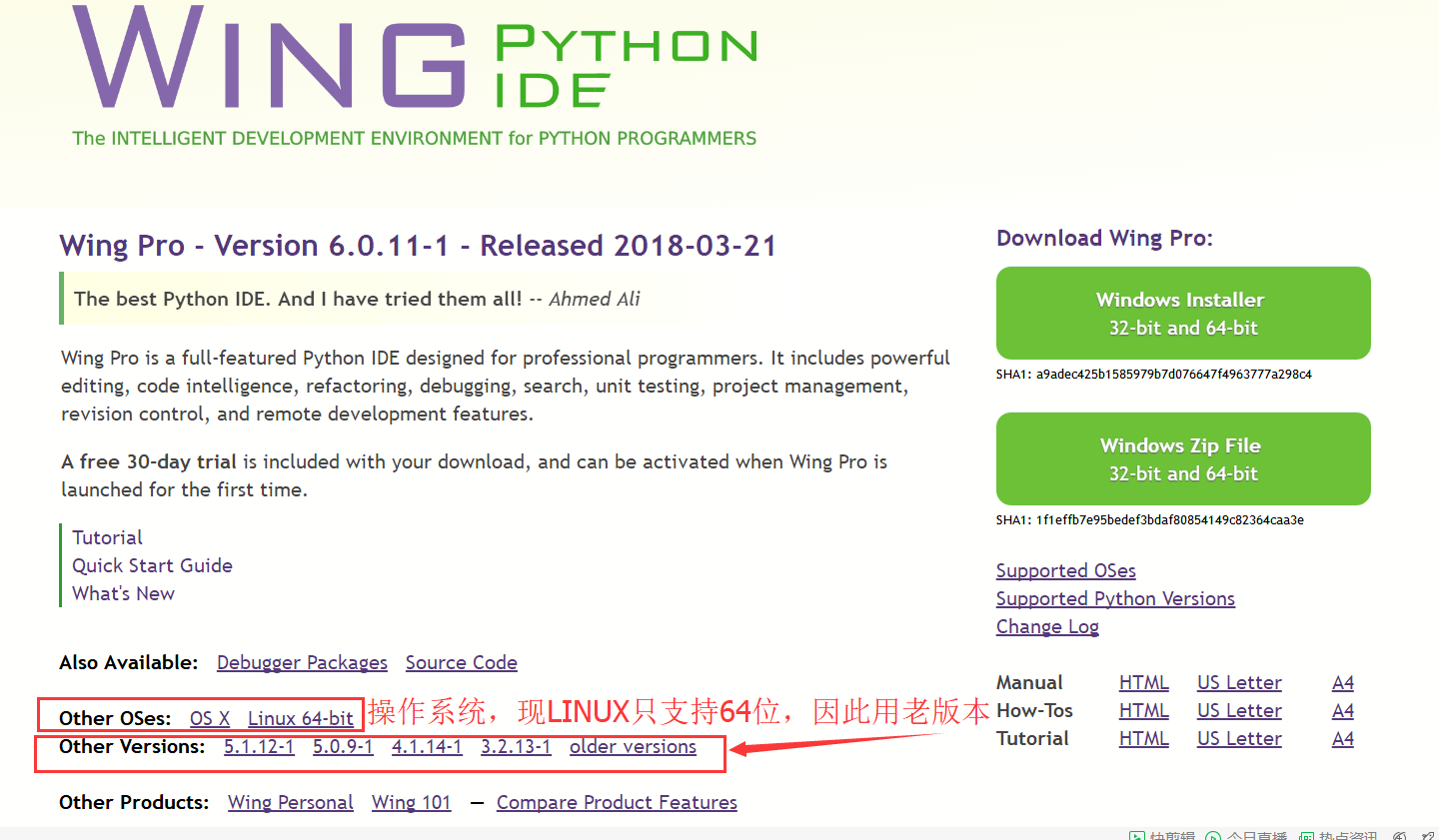Select Linux 64-bit under Other OSes
Viewport: 1439px width, 840px height.
tap(301, 718)
